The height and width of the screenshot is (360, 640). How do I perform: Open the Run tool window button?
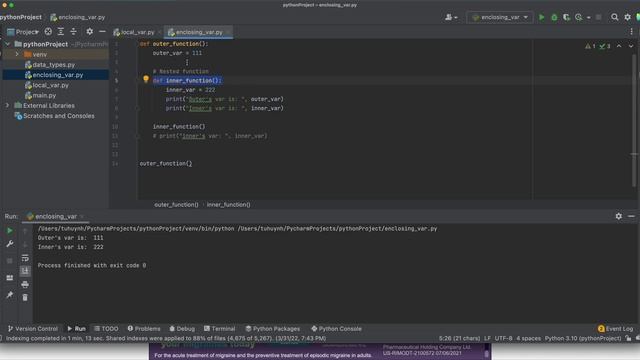click(76, 329)
